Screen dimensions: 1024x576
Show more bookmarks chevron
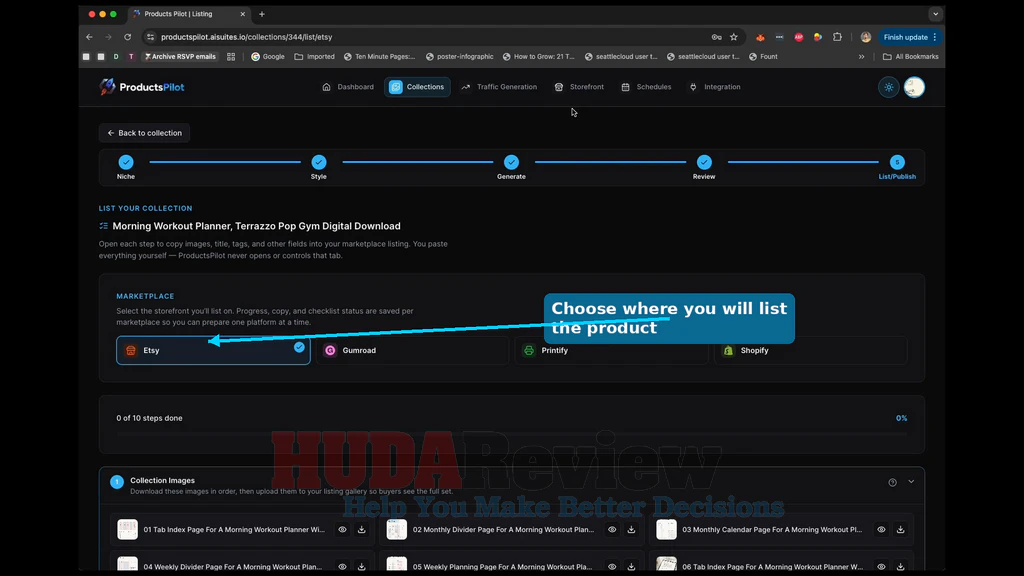click(x=861, y=57)
